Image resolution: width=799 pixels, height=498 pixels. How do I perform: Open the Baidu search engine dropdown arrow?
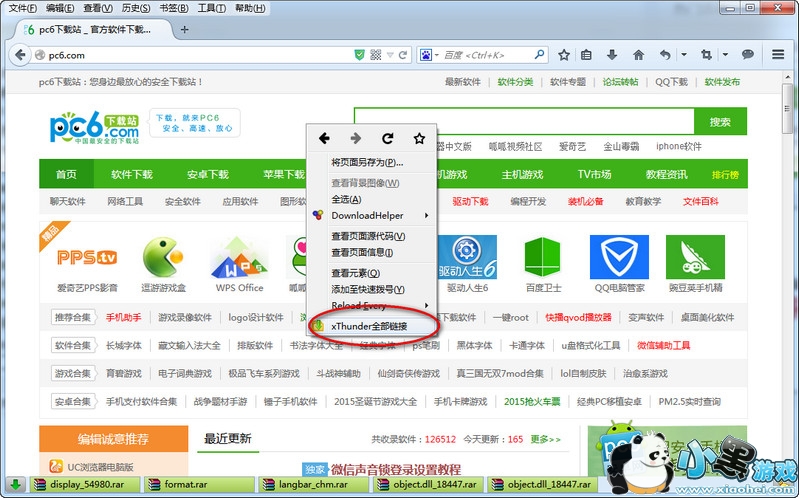pyautogui.click(x=437, y=55)
